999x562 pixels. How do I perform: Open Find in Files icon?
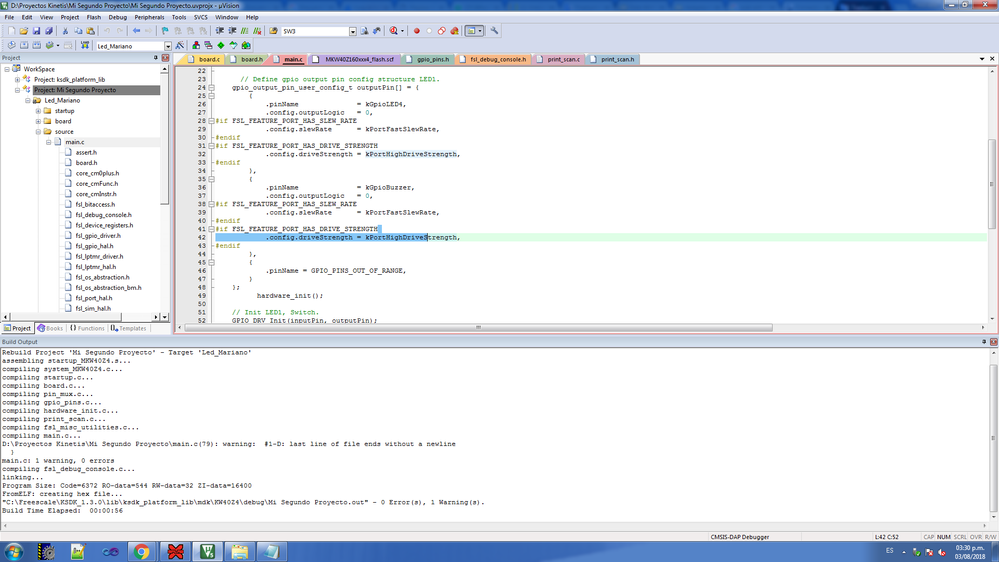point(273,31)
